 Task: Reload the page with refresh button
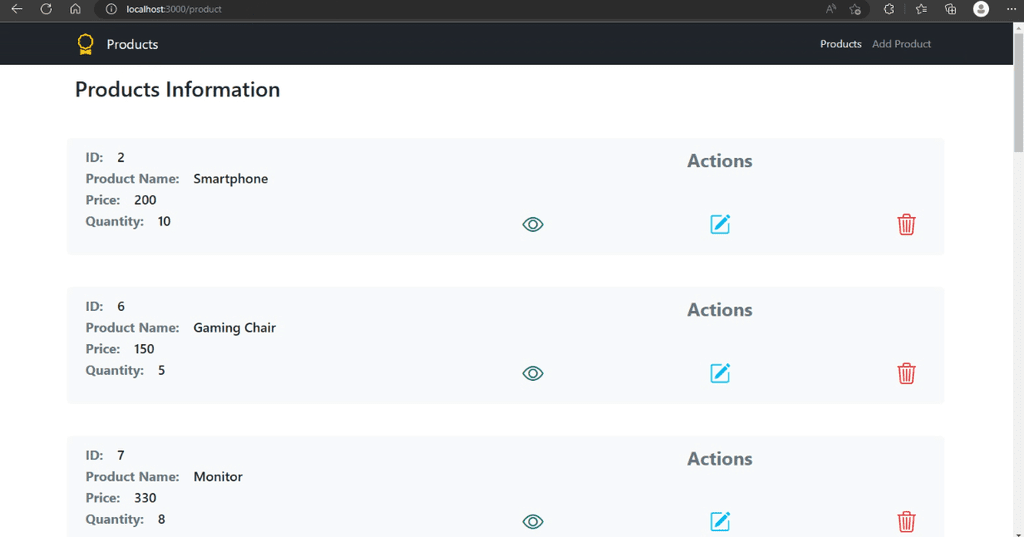[46, 9]
